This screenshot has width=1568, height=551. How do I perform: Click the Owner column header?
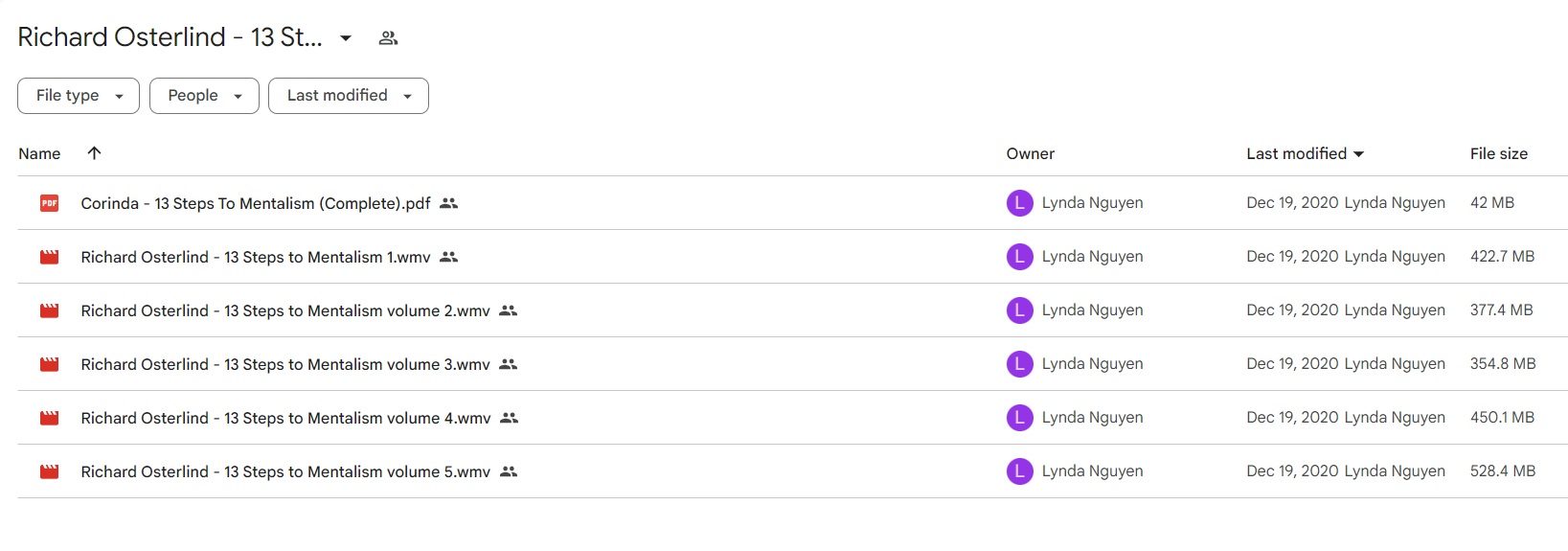[1030, 153]
